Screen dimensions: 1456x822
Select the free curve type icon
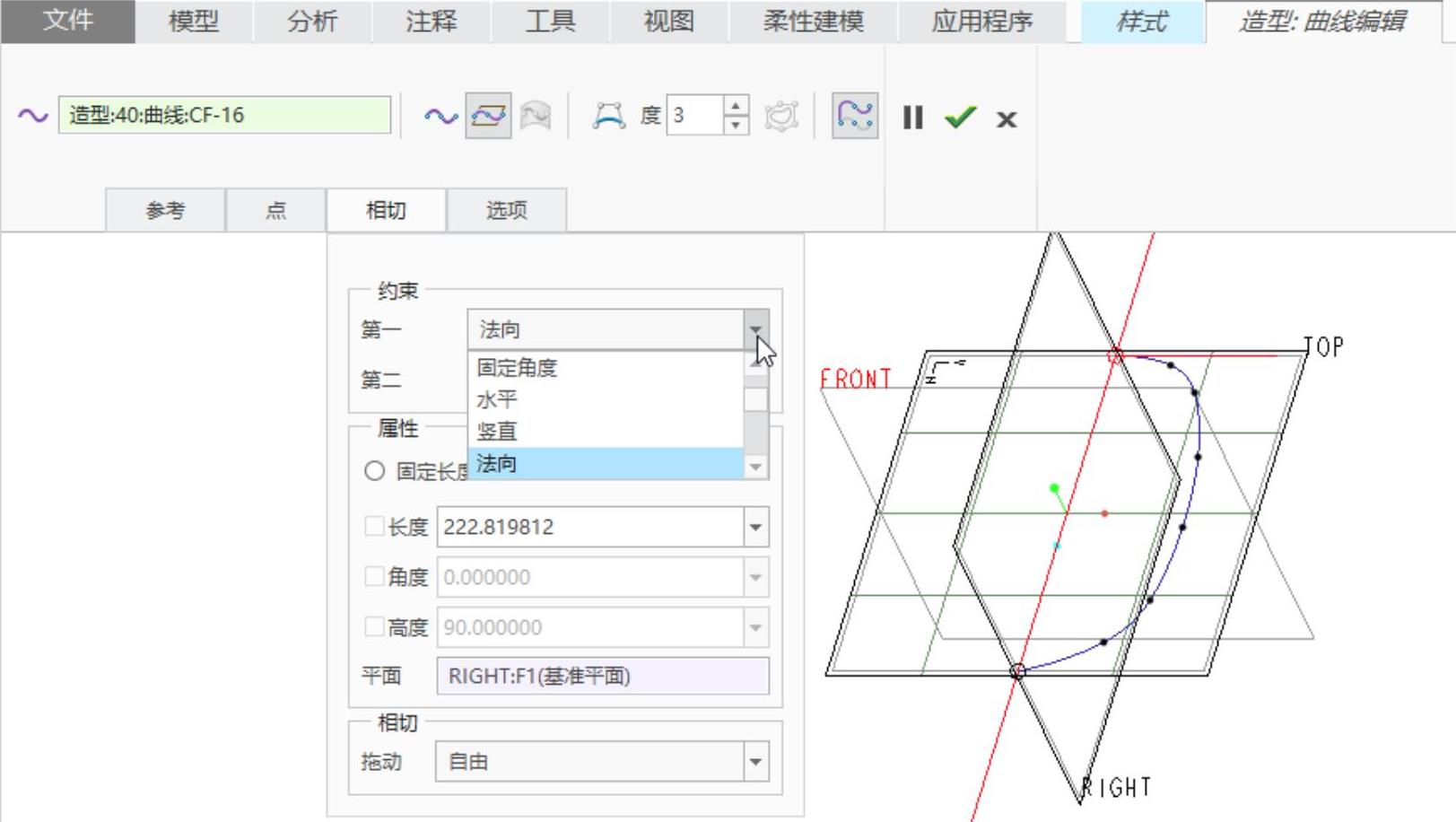[440, 116]
